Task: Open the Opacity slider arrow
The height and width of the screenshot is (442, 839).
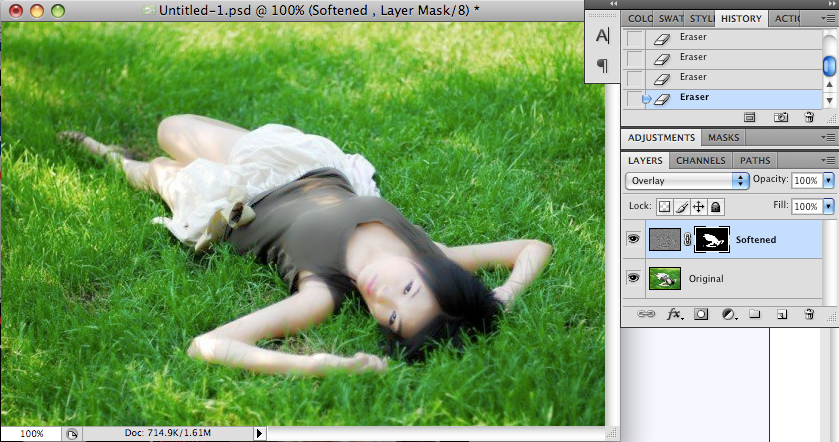Action: (828, 180)
